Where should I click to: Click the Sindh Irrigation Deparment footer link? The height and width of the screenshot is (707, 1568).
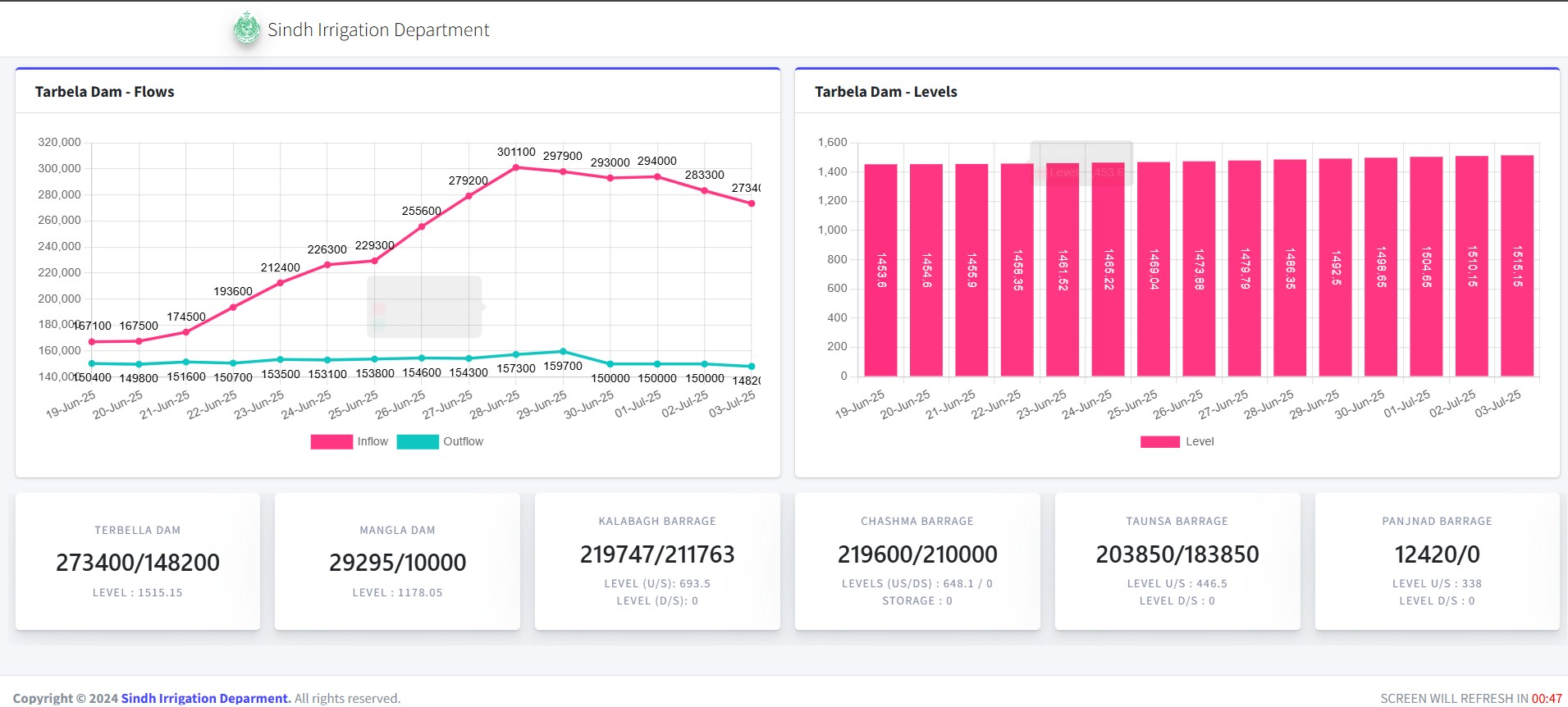206,698
